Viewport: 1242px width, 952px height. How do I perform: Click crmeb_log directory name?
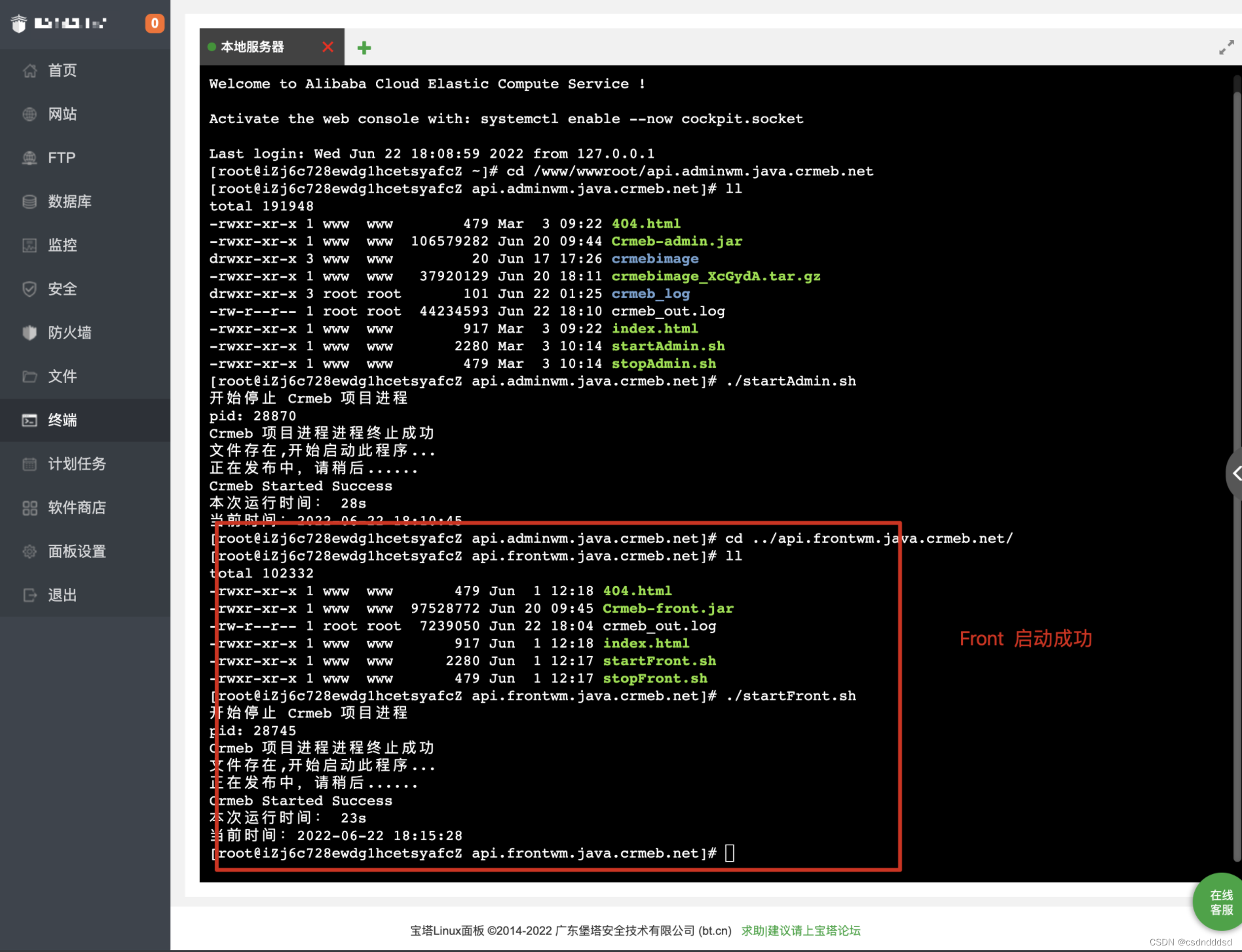tap(650, 294)
